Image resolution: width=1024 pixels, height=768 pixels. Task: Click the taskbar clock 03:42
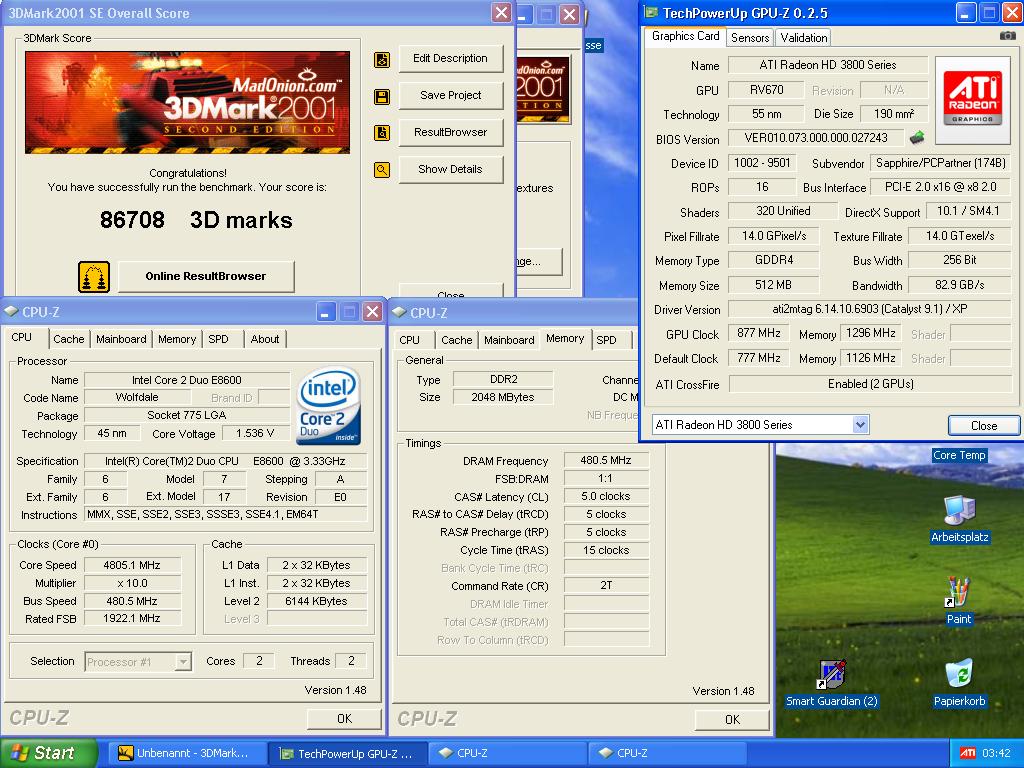pyautogui.click(x=996, y=753)
